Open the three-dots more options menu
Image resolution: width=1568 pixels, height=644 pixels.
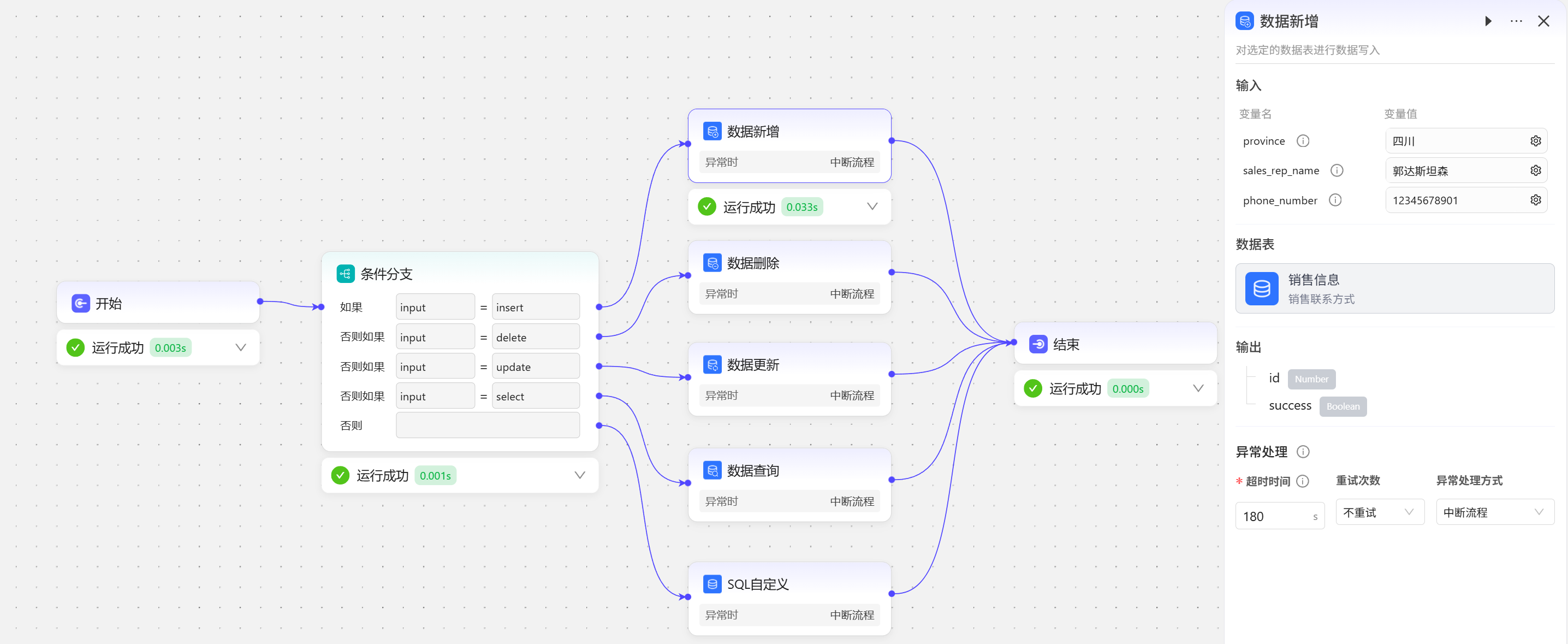(x=1516, y=21)
